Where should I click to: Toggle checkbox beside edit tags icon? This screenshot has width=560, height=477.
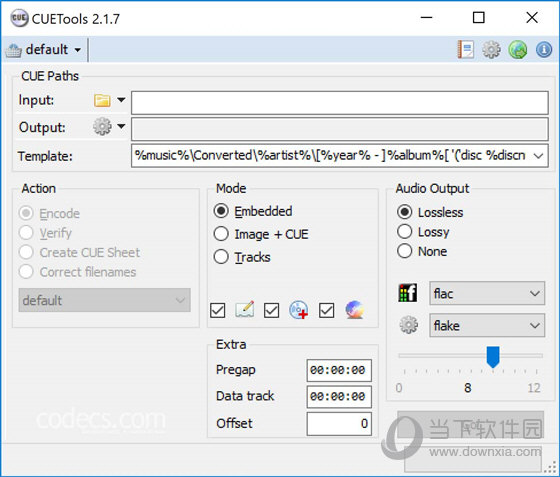pyautogui.click(x=218, y=310)
